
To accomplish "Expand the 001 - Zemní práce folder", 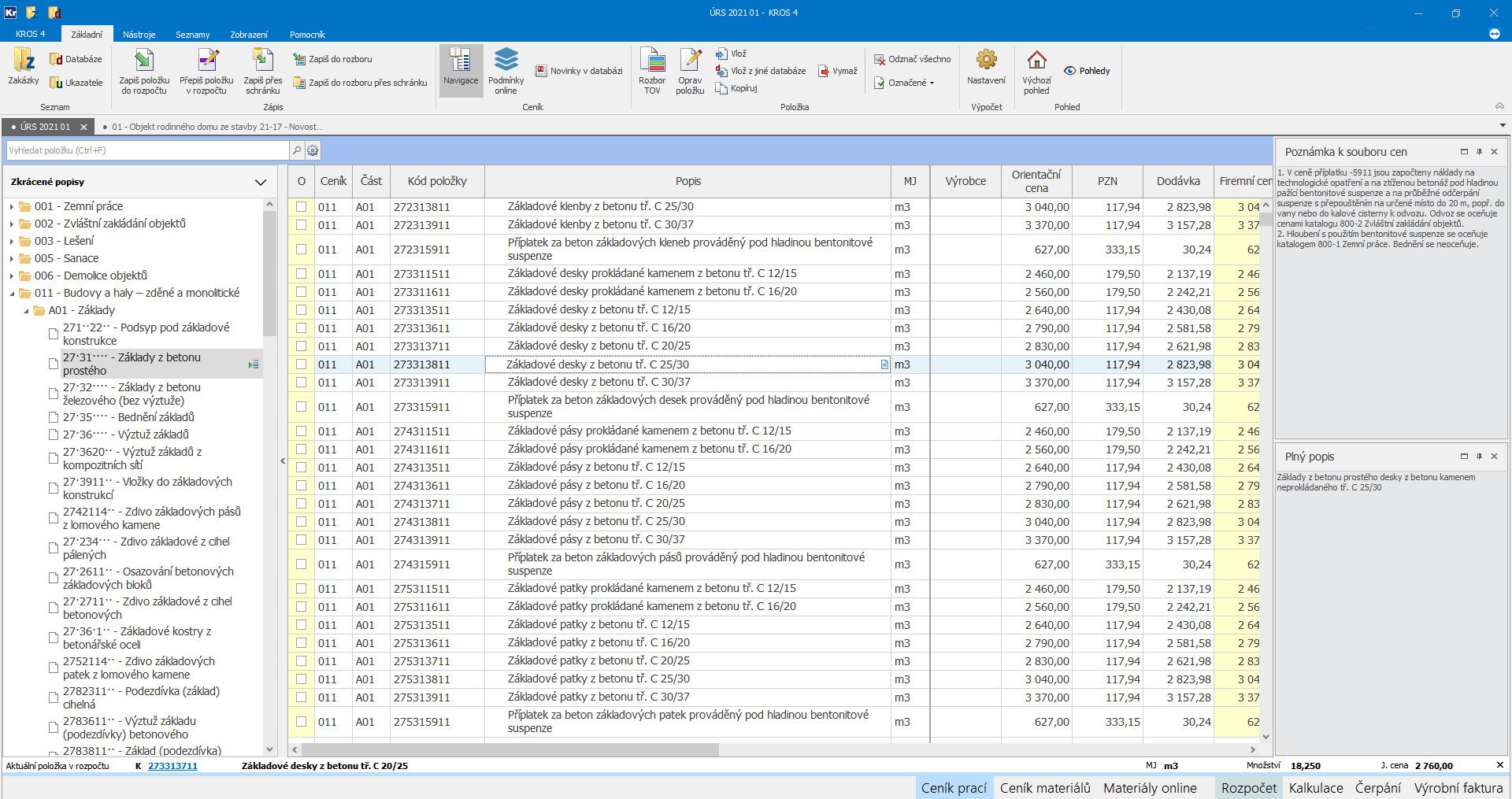I will point(12,207).
